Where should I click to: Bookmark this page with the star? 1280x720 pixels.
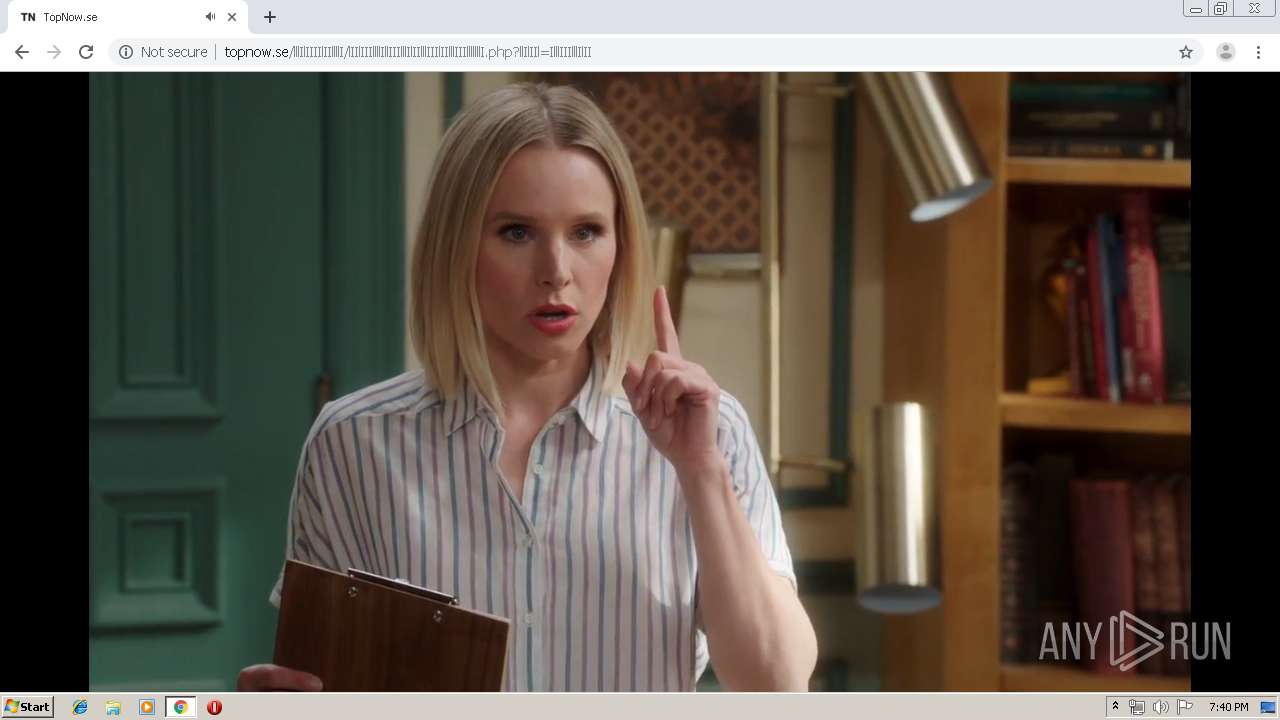(1186, 52)
